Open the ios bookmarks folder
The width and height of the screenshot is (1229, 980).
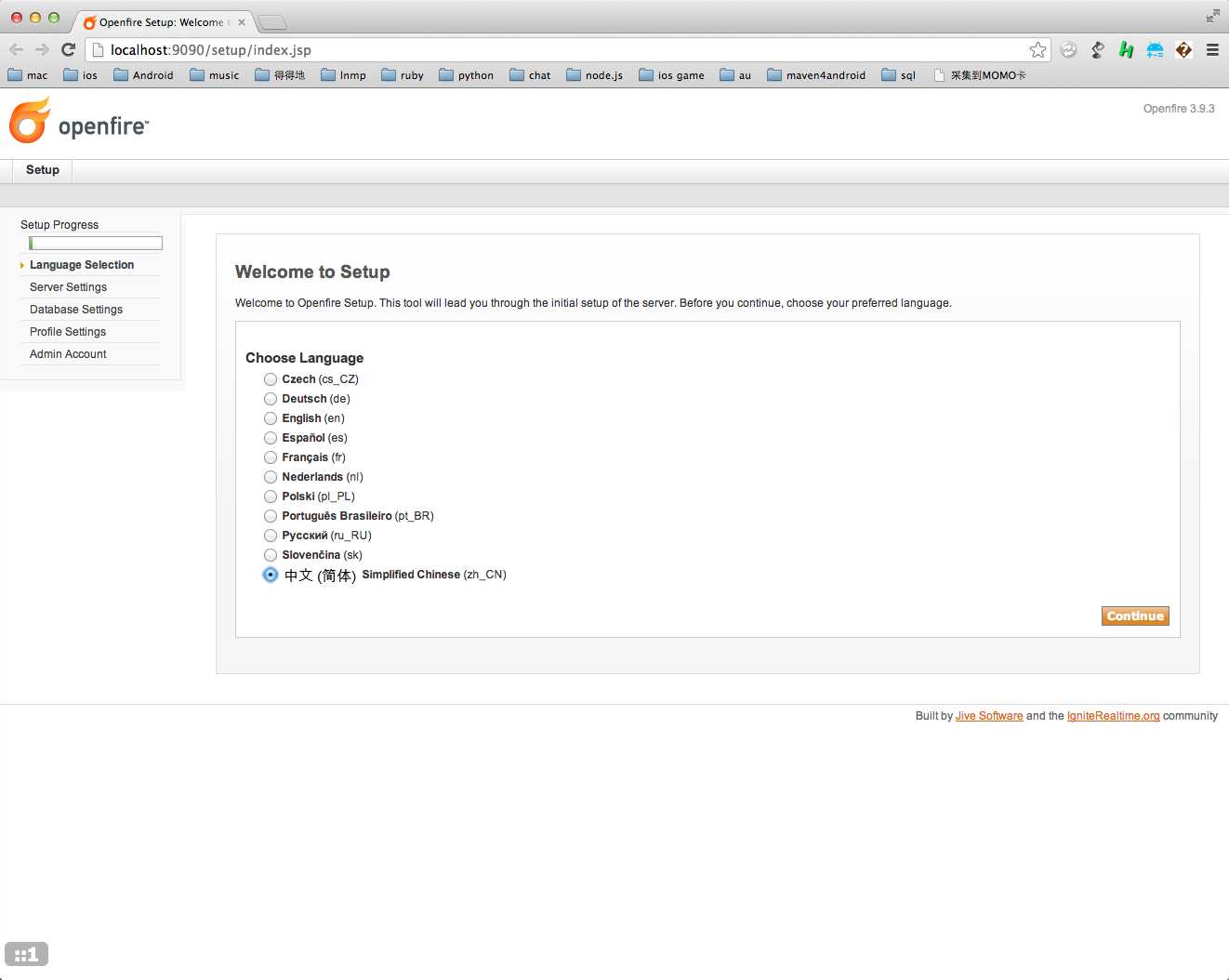[80, 75]
